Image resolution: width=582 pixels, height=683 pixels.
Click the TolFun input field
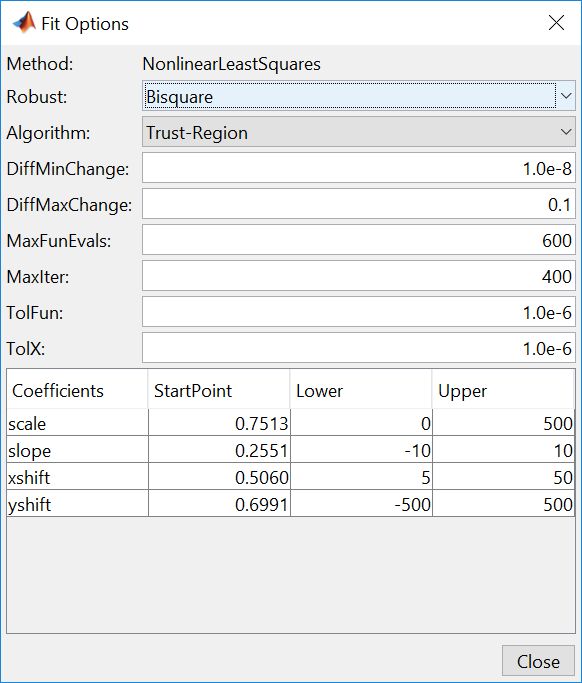[x=359, y=312]
